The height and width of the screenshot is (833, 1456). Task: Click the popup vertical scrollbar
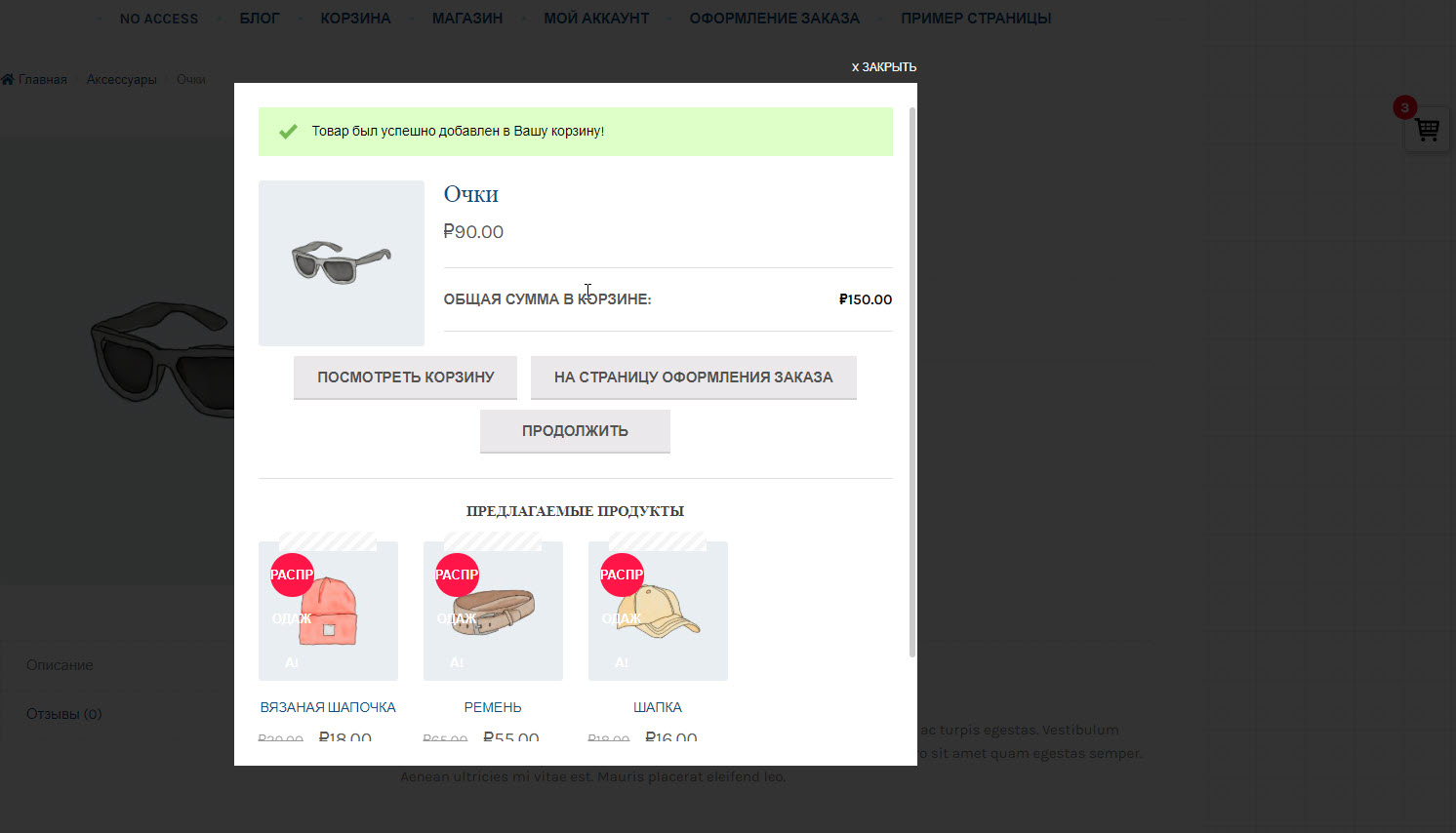click(x=912, y=380)
